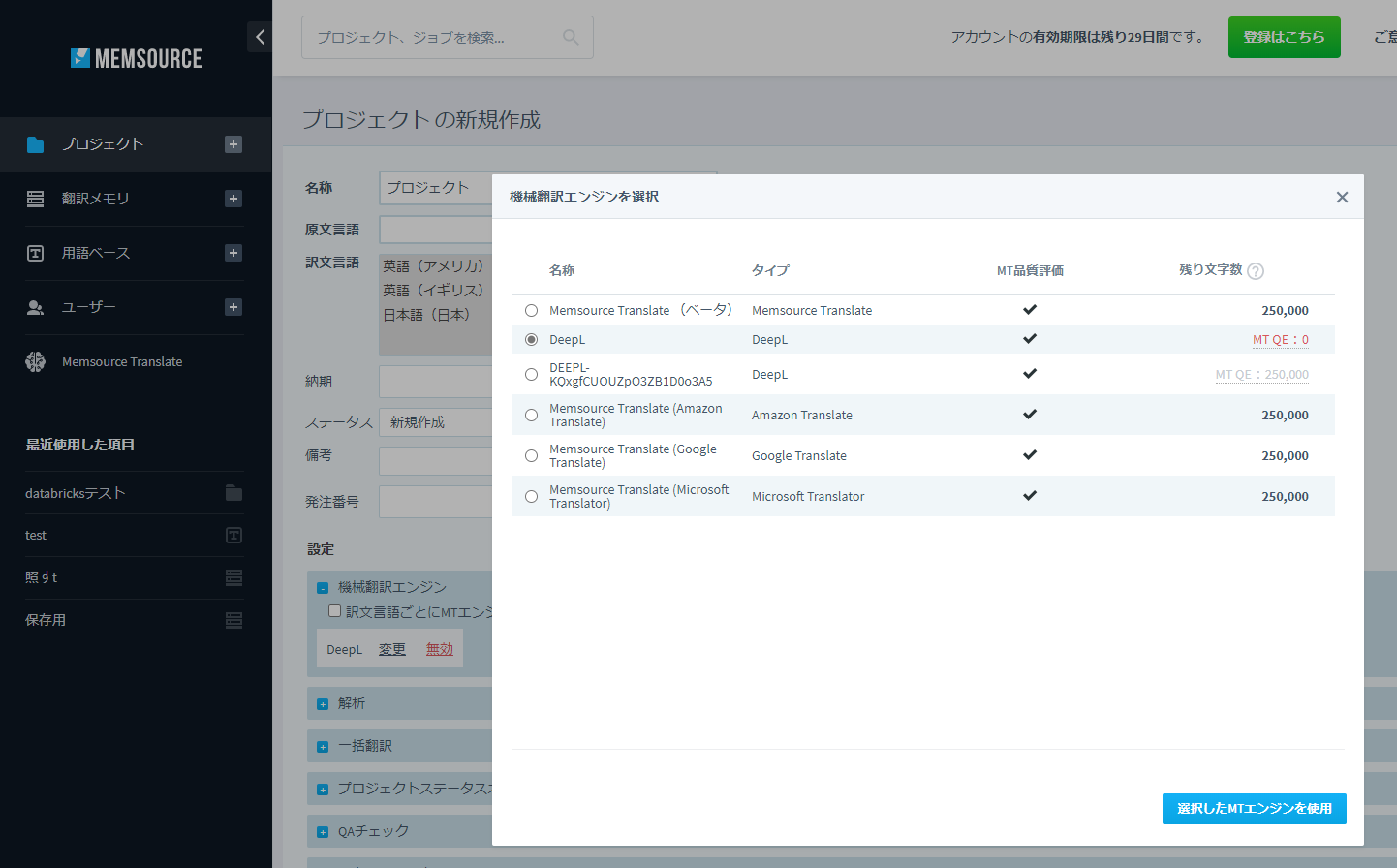Click the search magnifier icon
The height and width of the screenshot is (868, 1397).
571,37
